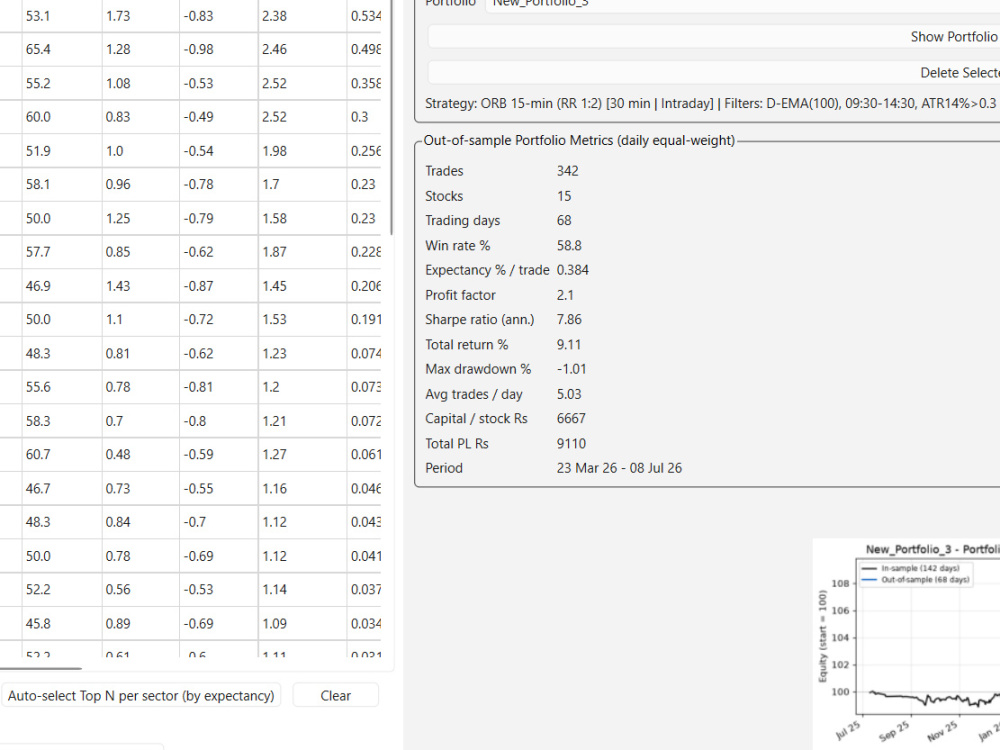
Task: Select the table cell reading 53.1
Action: (x=62, y=16)
